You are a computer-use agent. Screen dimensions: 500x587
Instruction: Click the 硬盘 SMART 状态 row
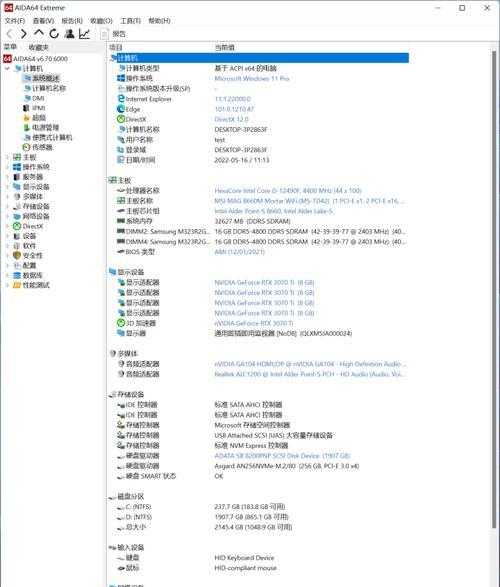coord(170,476)
